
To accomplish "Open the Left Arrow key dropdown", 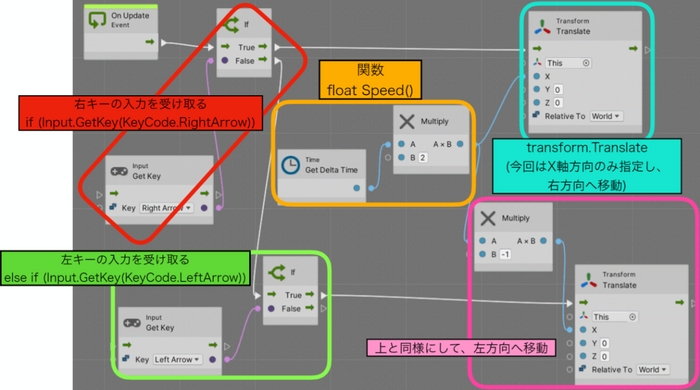I will pyautogui.click(x=178, y=360).
